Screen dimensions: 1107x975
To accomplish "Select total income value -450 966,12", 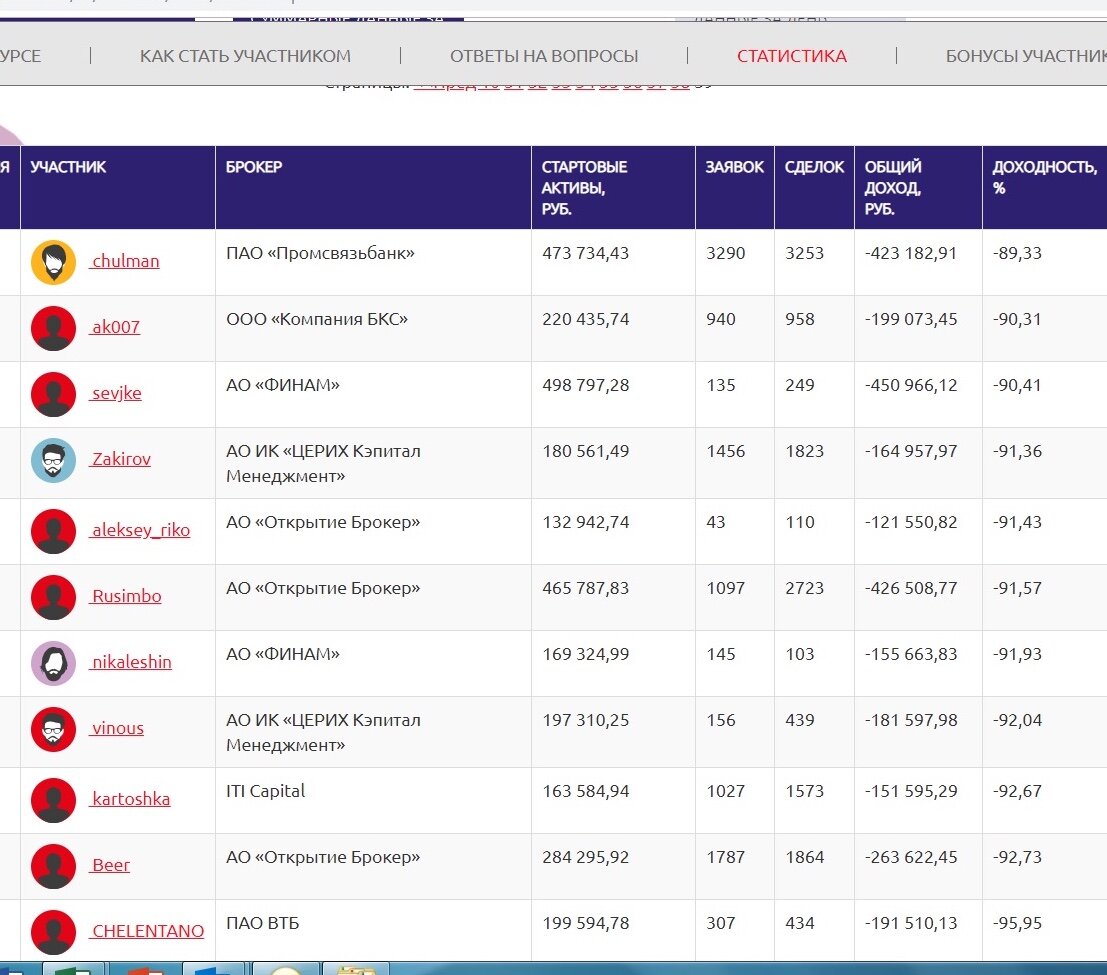I will point(911,385).
